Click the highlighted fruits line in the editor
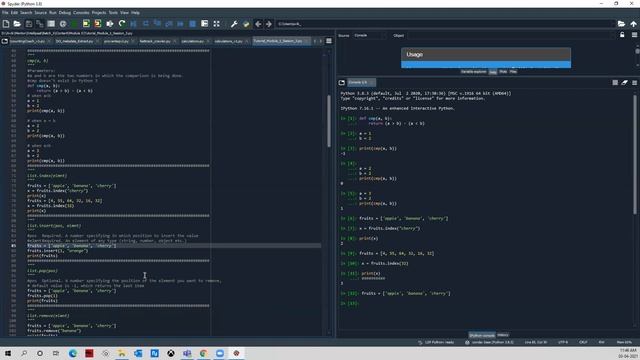This screenshot has width=640, height=360. (173, 246)
